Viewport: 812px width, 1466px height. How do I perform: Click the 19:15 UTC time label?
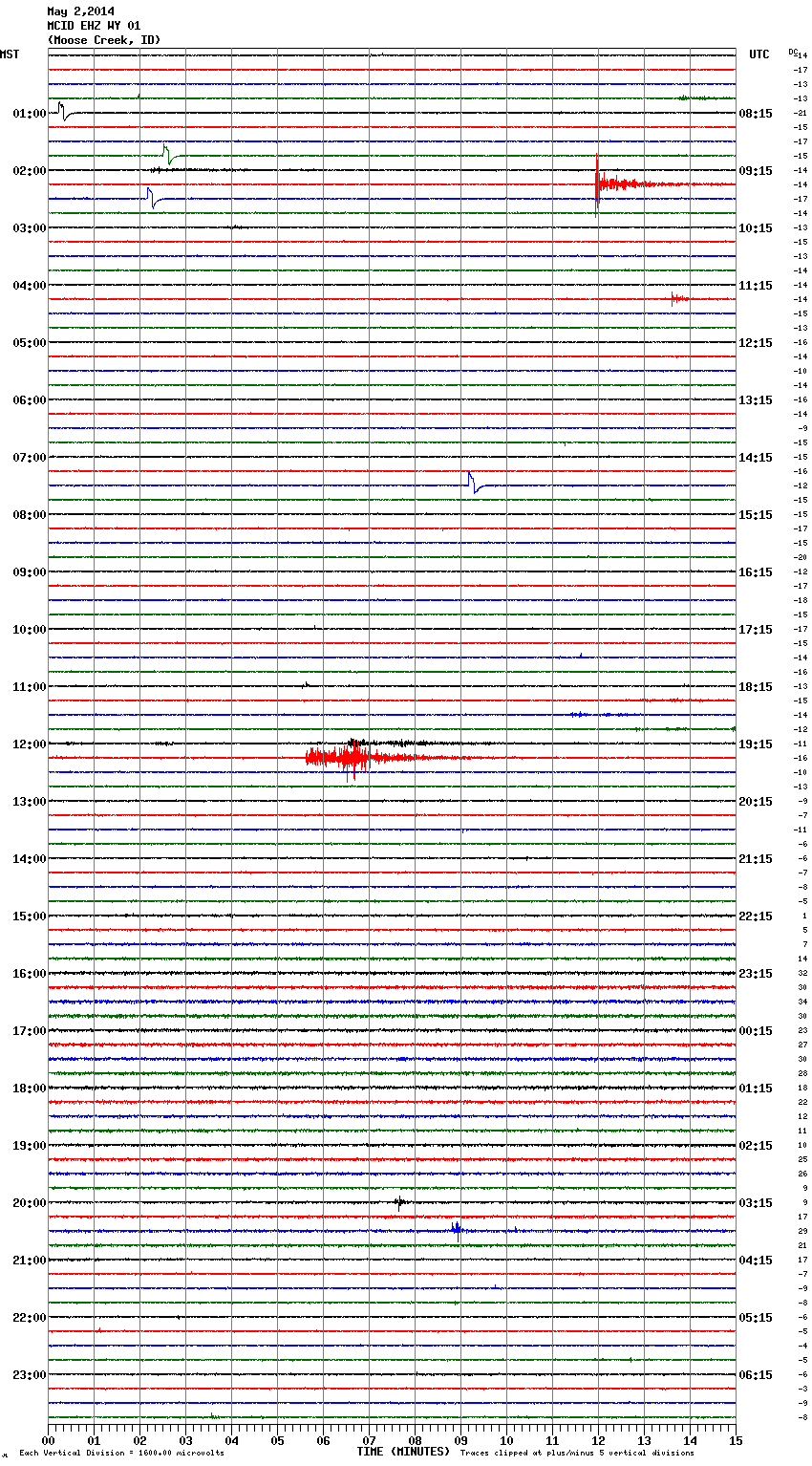point(756,744)
